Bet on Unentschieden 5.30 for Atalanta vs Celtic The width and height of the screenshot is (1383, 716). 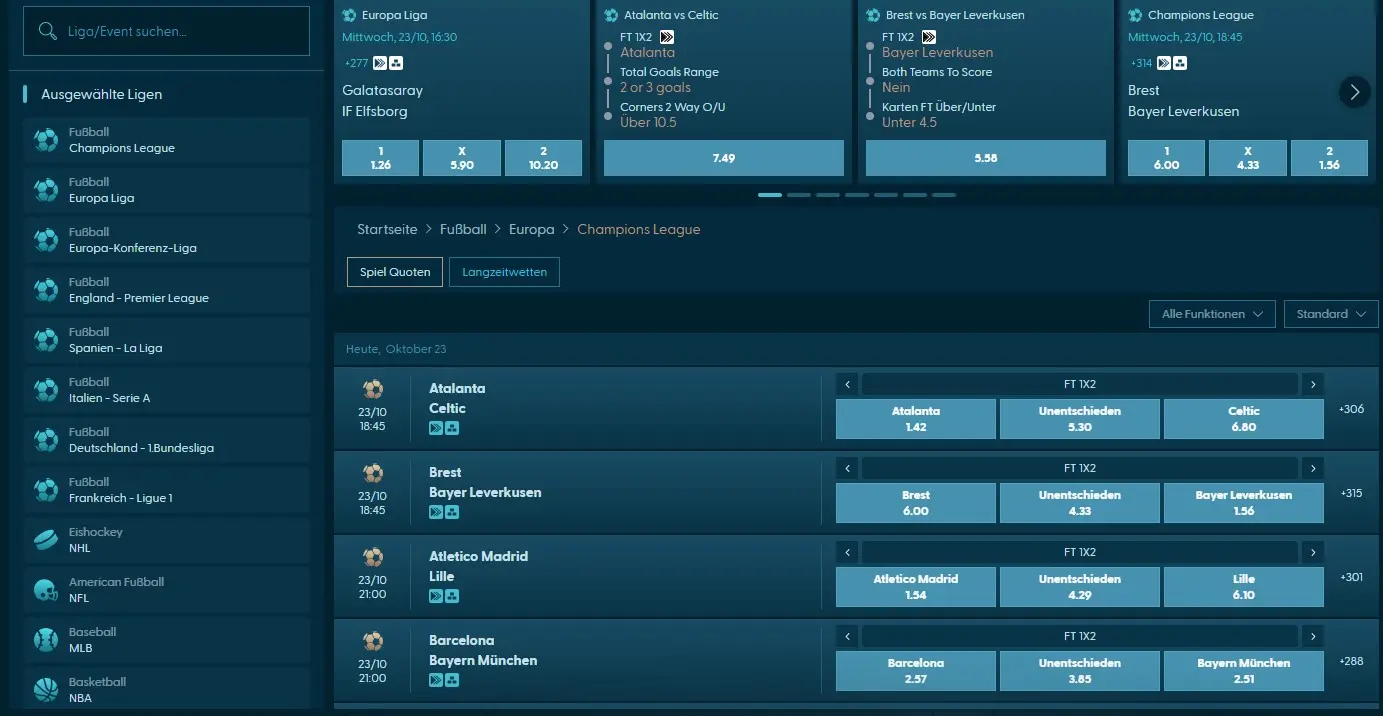click(1080, 419)
